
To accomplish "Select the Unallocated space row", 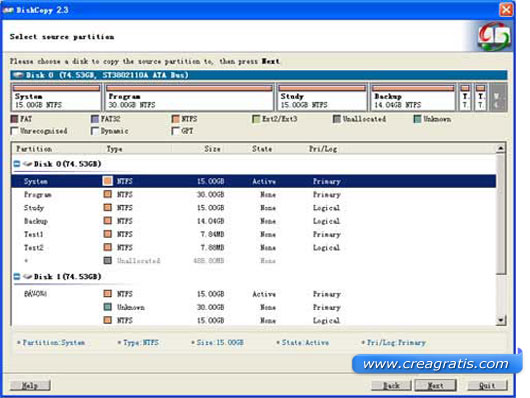I will (x=254, y=261).
